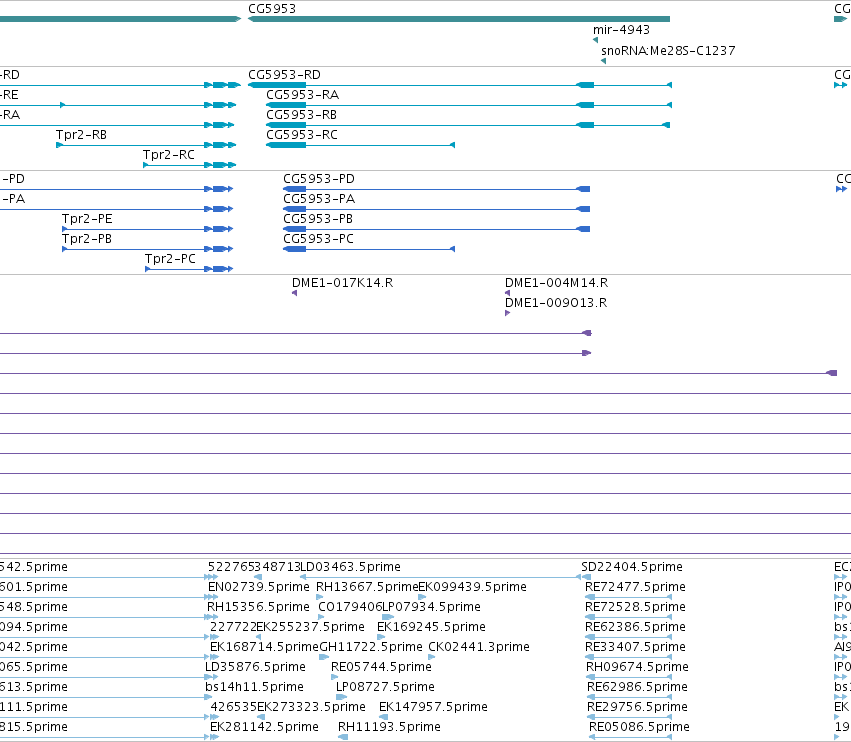Click the thick teal CG5953 gene bar
Screen dimensions: 851x742
[459, 19]
